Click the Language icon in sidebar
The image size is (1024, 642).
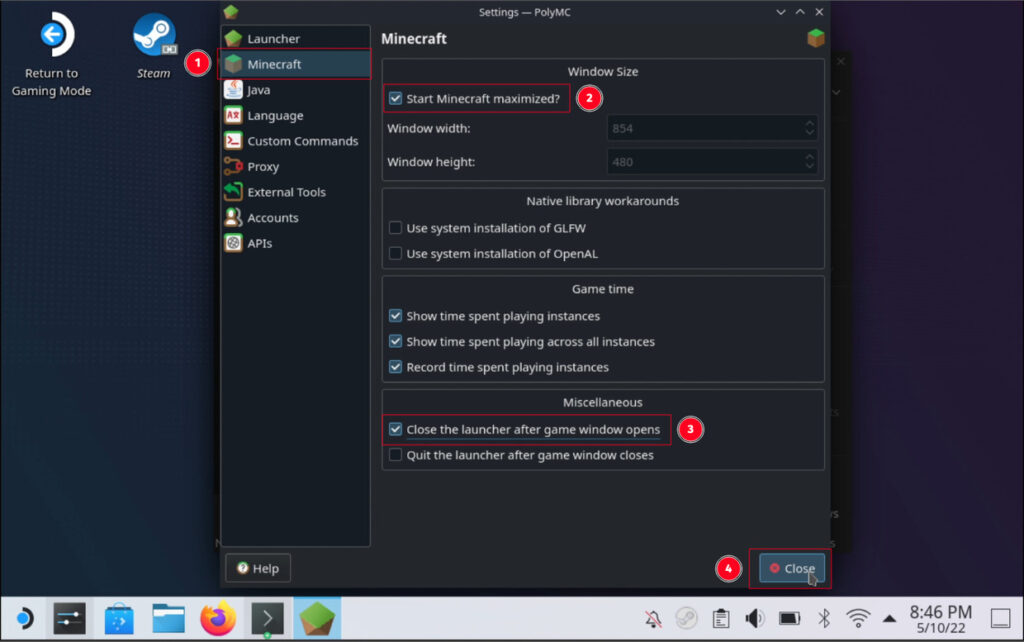pos(233,116)
